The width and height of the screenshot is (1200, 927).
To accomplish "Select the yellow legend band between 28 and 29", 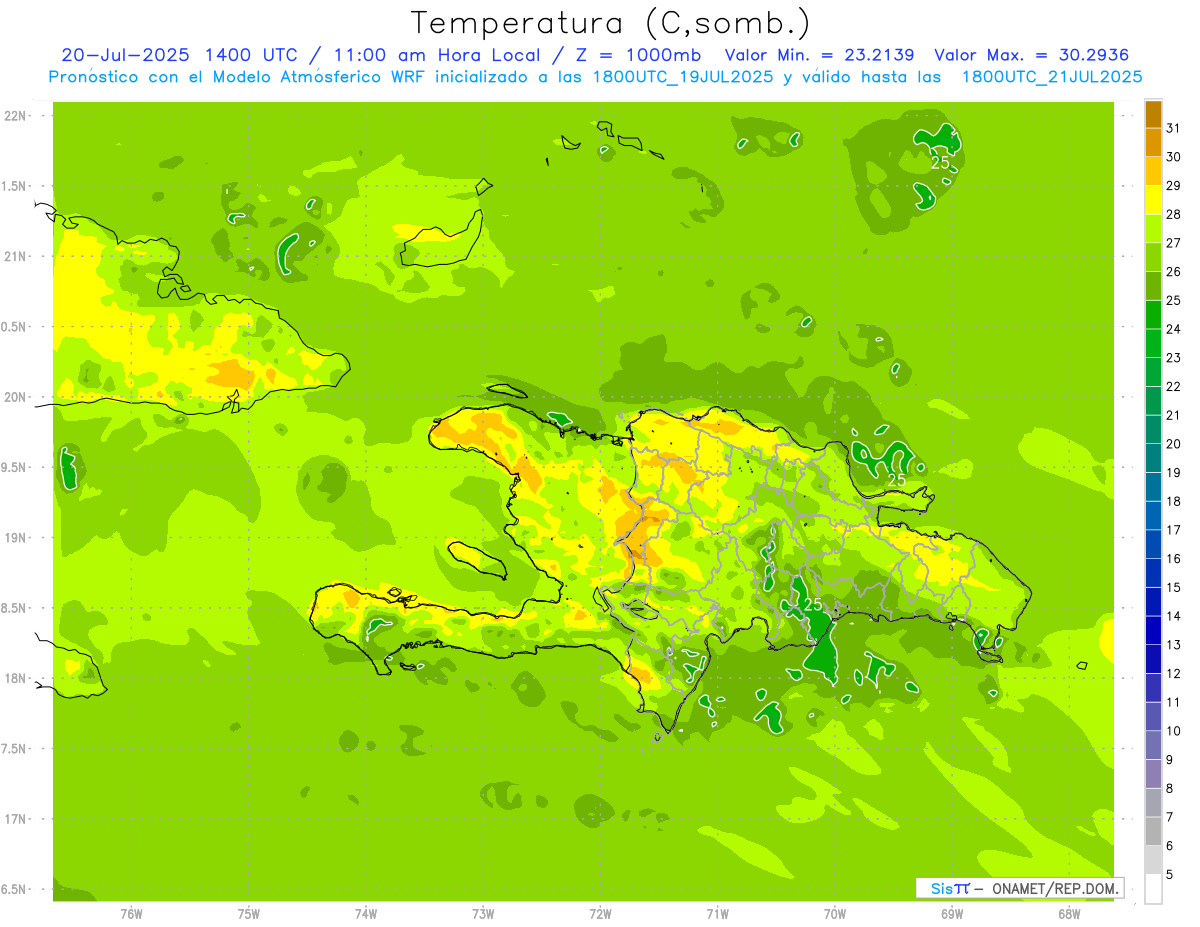I will tap(1153, 200).
